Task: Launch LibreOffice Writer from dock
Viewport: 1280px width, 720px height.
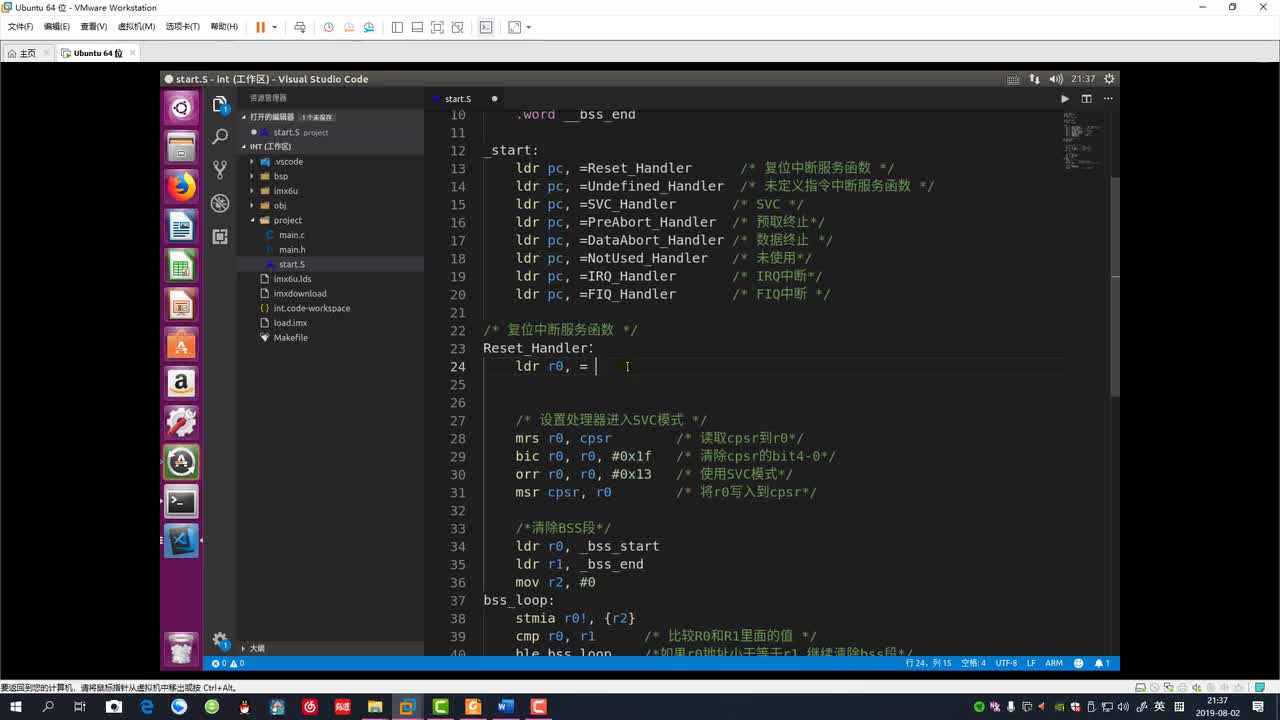Action: [x=181, y=227]
